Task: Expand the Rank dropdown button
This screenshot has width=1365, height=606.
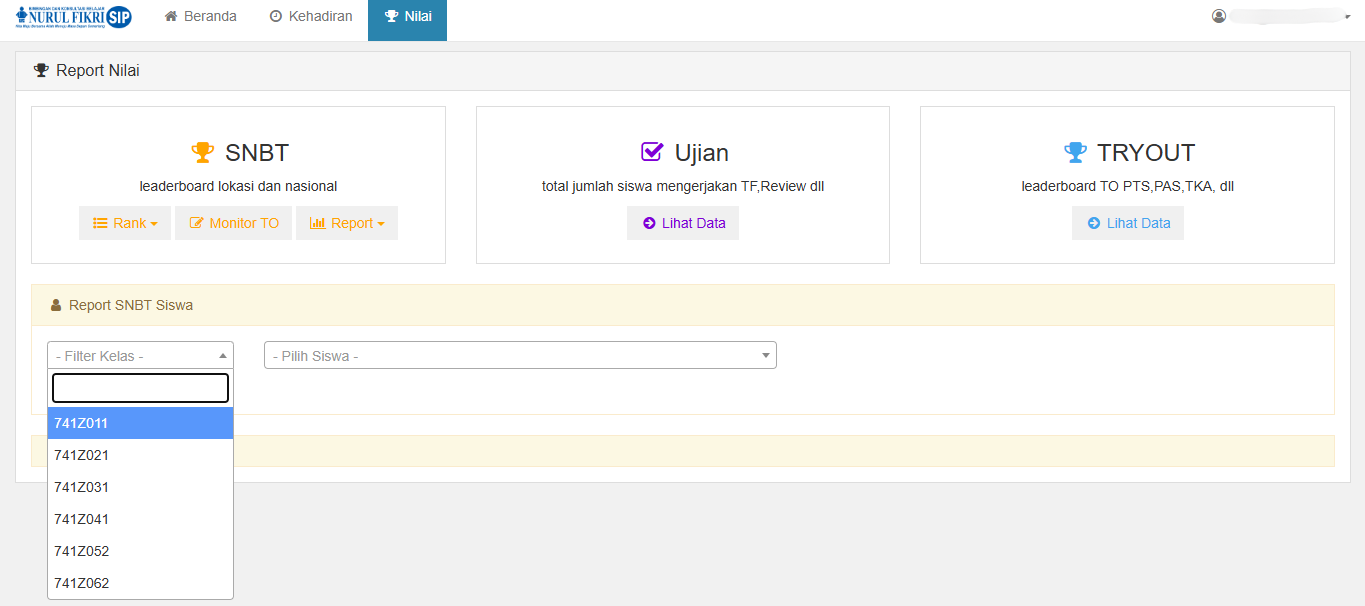Action: click(125, 223)
